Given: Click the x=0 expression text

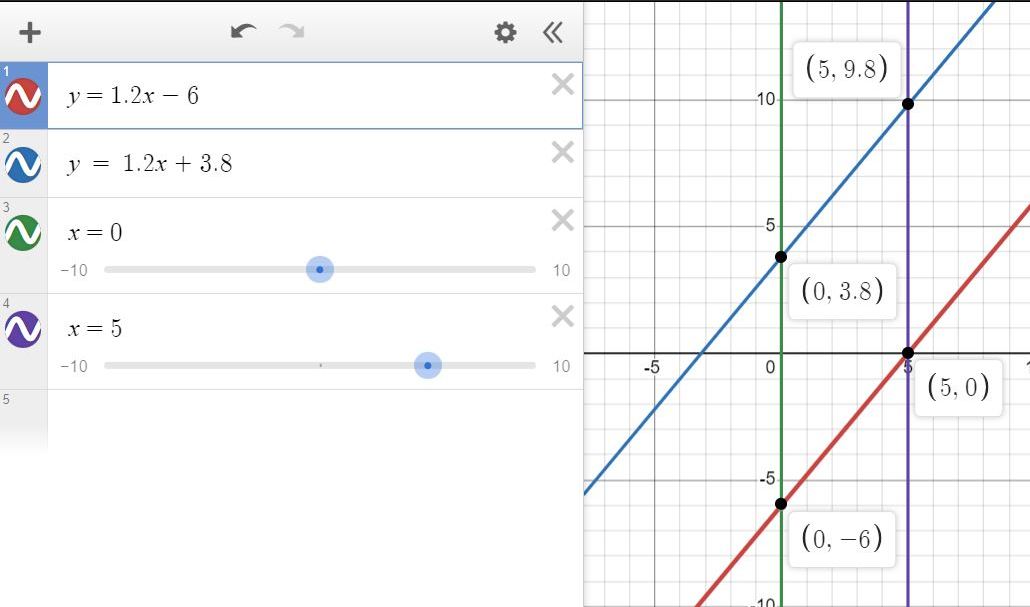Looking at the screenshot, I should pos(95,233).
